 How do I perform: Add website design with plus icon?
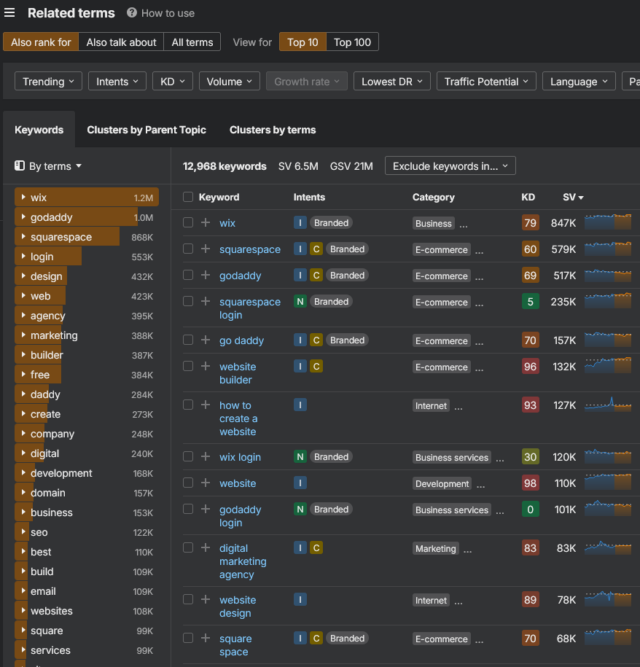pos(205,600)
